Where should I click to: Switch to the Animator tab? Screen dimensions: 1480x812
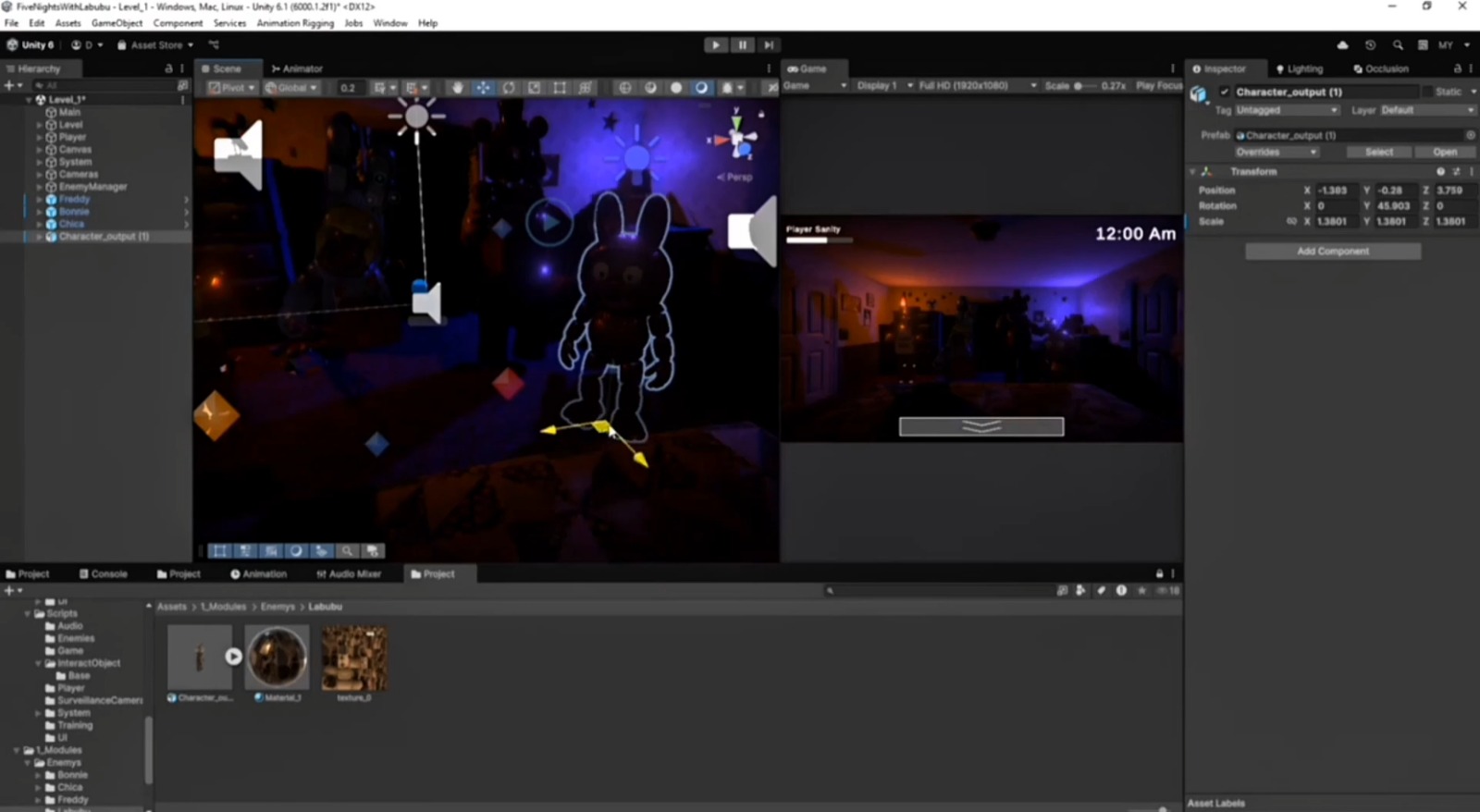(297, 68)
